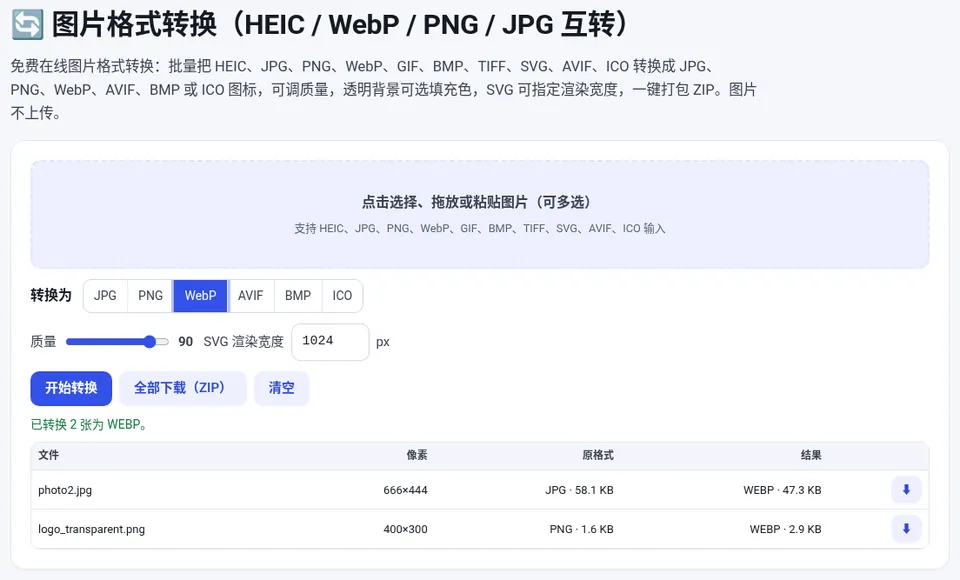The image size is (960, 580).
Task: Click the 文件 column header
Action: pos(48,455)
